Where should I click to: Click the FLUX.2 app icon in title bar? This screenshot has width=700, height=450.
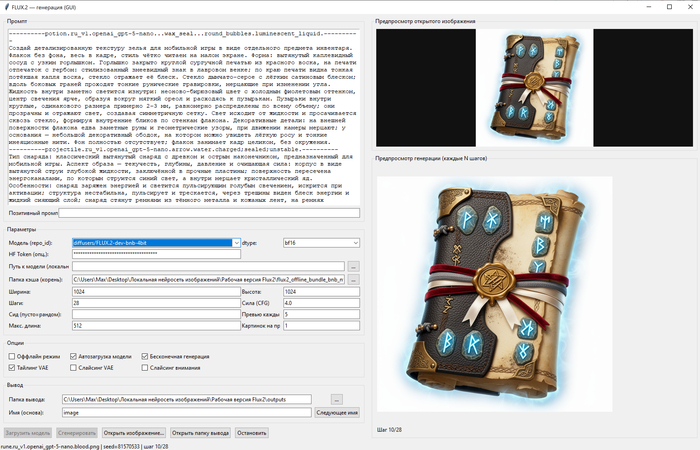pos(8,6)
